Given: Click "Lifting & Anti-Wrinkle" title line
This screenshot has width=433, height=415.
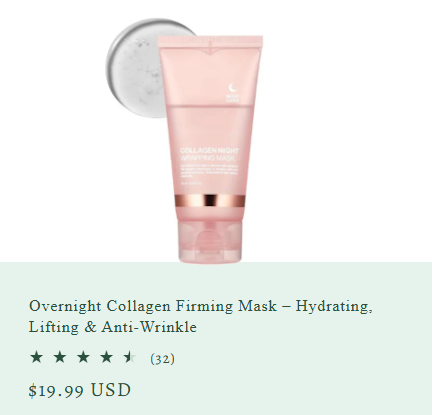Looking at the screenshot, I should pyautogui.click(x=113, y=327).
